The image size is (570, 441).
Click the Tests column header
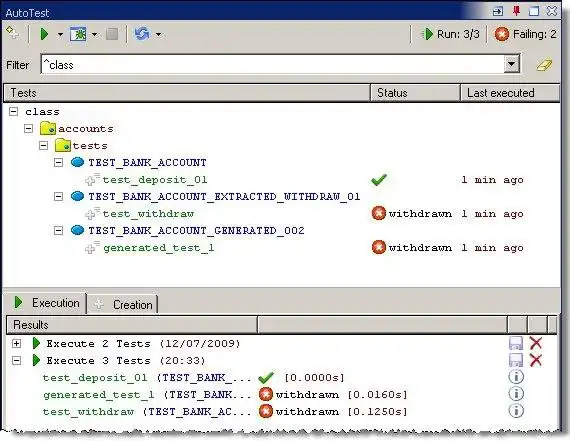coord(186,93)
